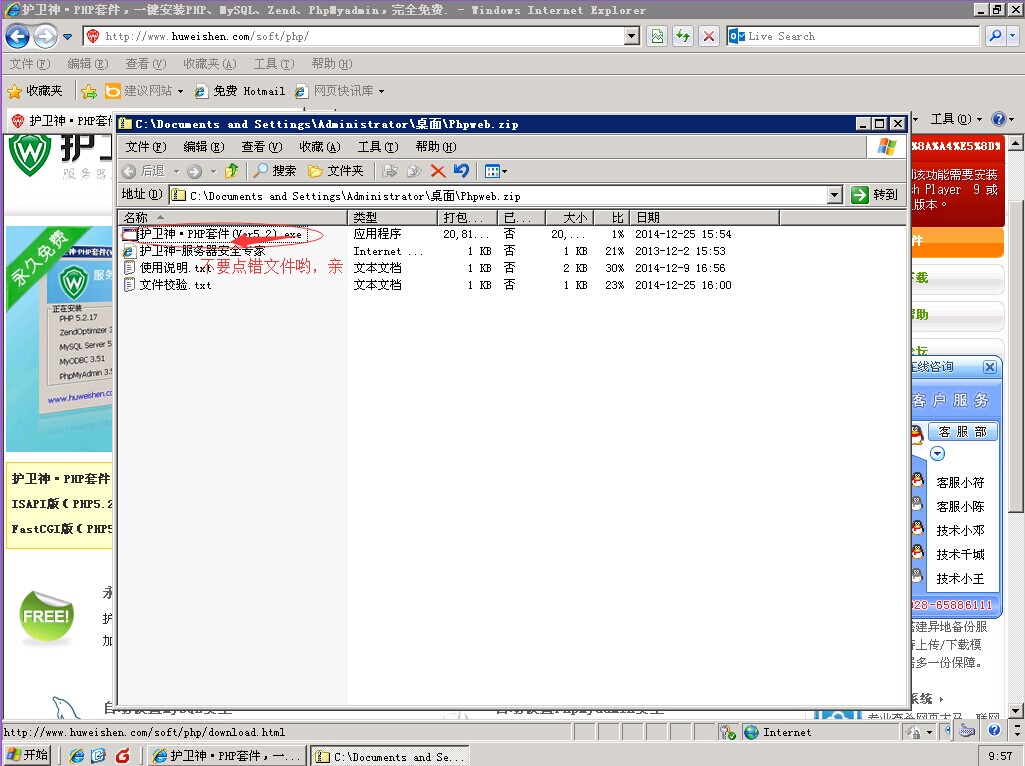
Task: Click the add to favorites bar icon
Action: pyautogui.click(x=89, y=92)
